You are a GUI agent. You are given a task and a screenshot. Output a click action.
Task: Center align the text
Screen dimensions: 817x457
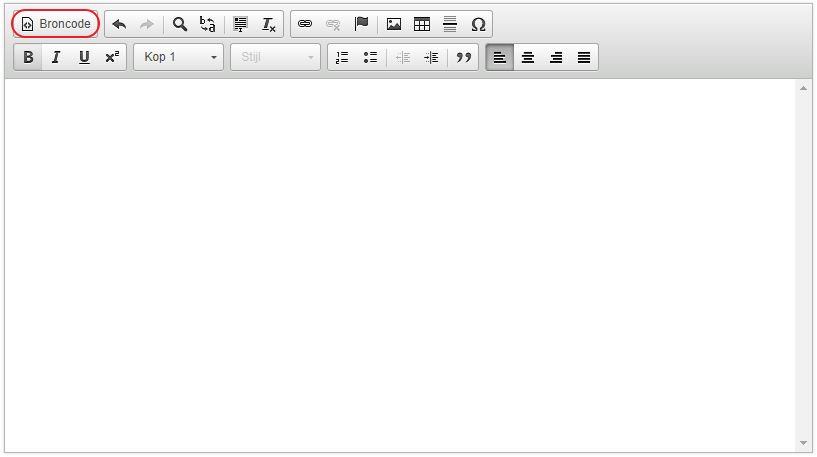[x=528, y=57]
